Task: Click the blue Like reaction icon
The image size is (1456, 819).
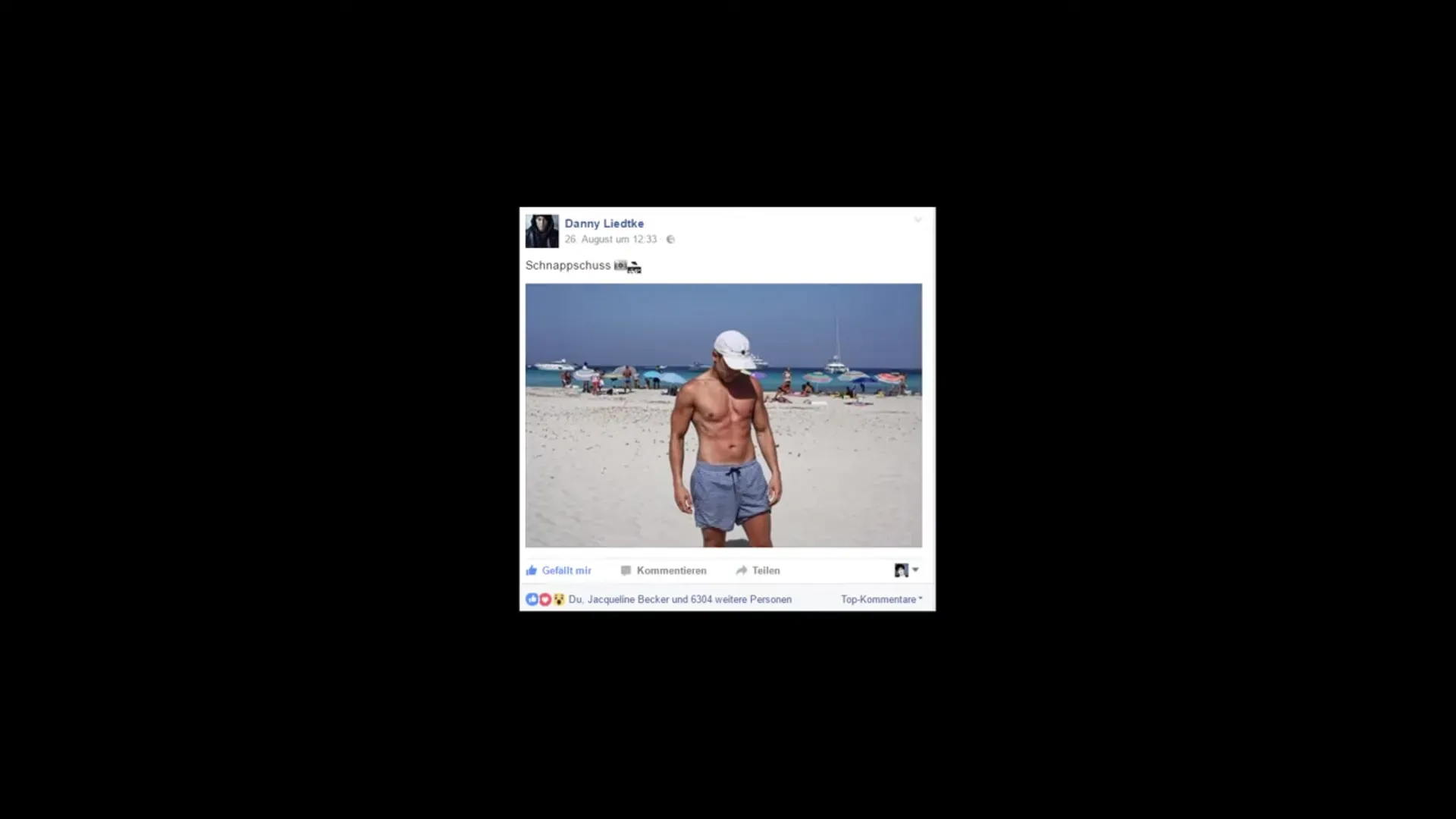Action: [x=532, y=599]
